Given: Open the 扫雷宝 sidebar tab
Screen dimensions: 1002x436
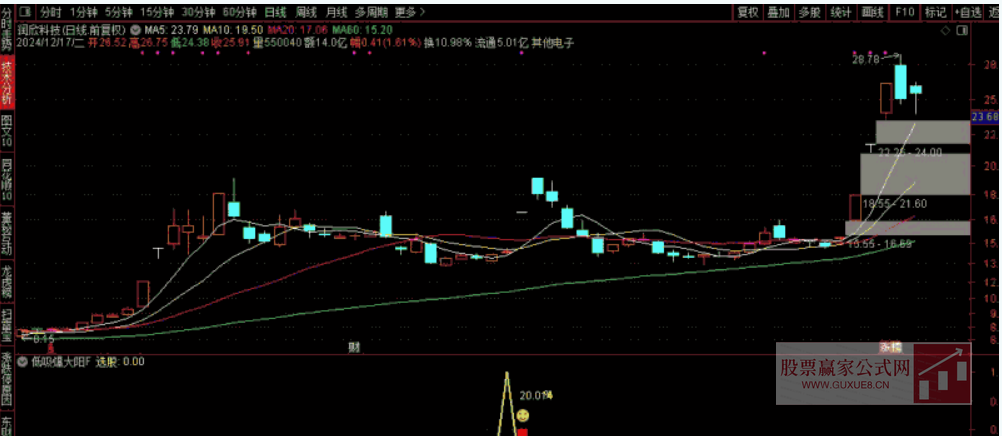Looking at the screenshot, I should (6, 326).
